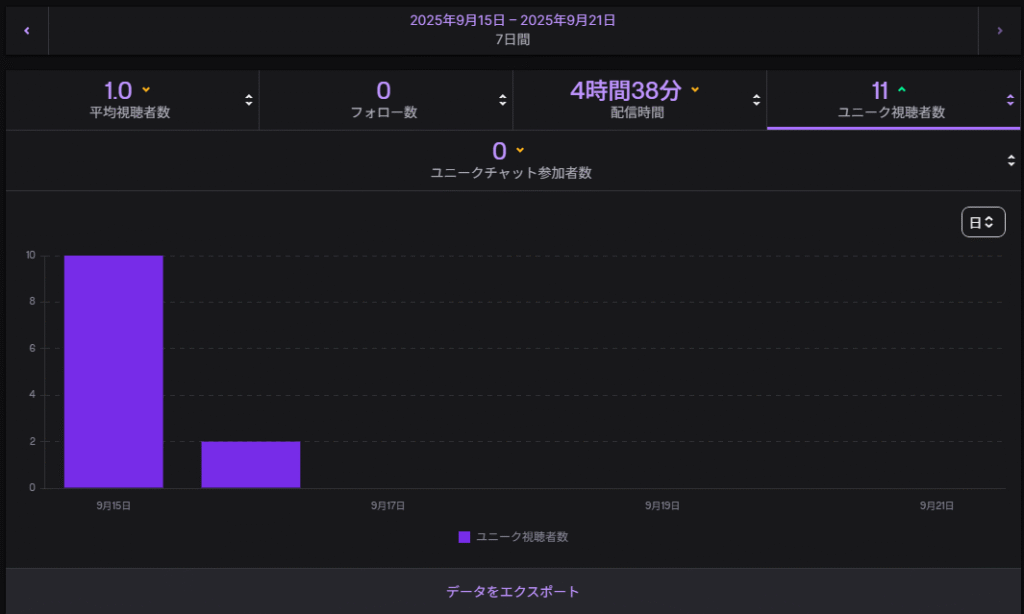Open metric selector arrows on 平均視聴者数 tile

[248, 99]
